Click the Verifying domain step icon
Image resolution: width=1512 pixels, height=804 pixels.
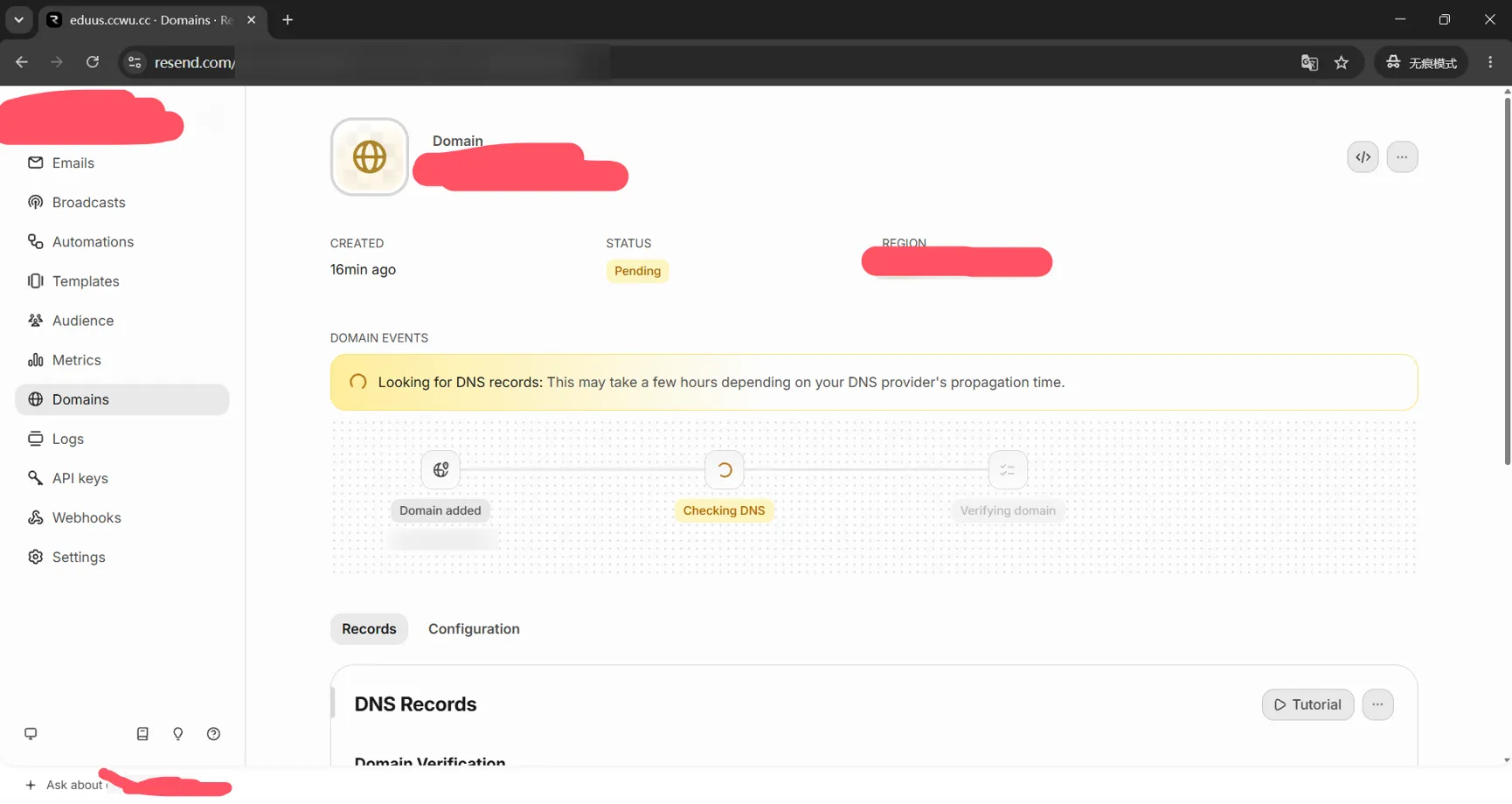coord(1008,470)
